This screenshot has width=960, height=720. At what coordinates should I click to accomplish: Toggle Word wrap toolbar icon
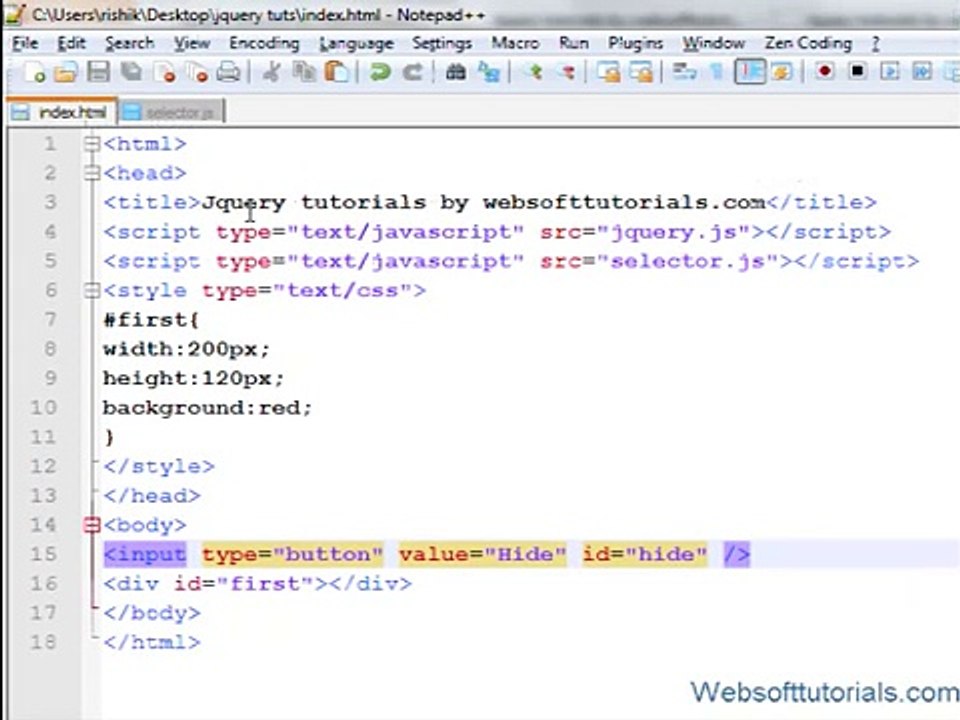click(684, 73)
